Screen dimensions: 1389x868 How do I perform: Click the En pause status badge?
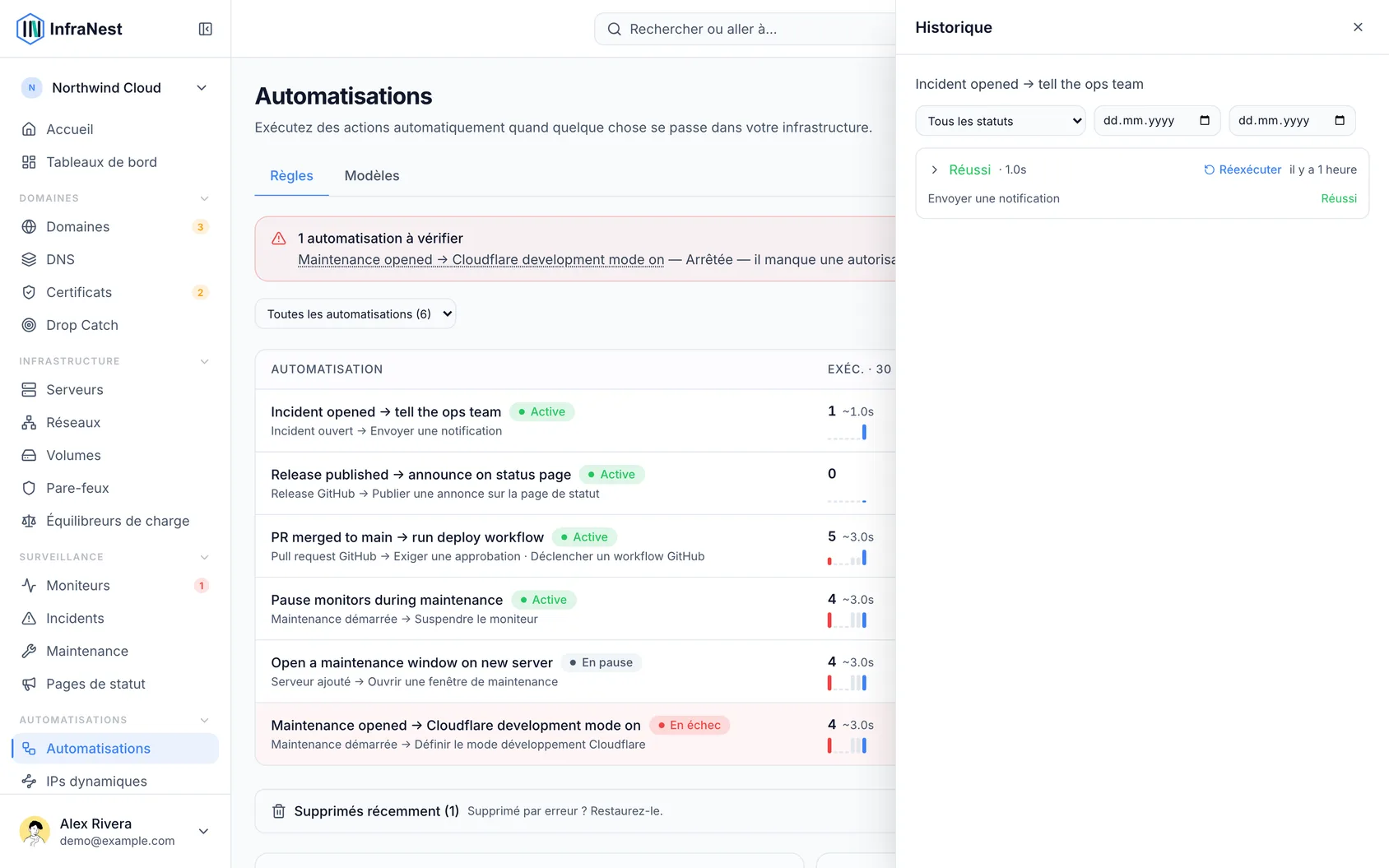tap(602, 662)
